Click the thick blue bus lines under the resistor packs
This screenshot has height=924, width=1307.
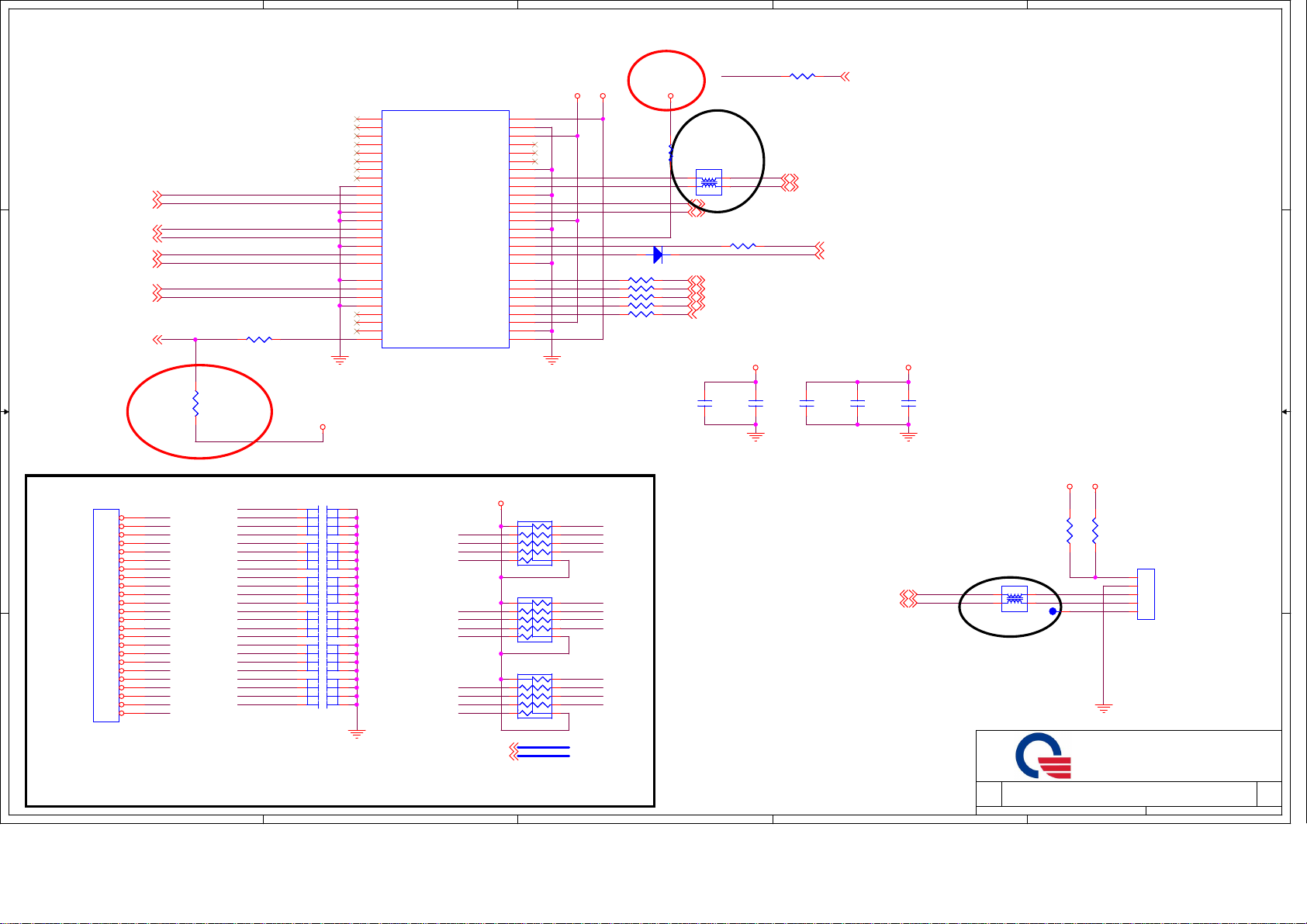(543, 752)
